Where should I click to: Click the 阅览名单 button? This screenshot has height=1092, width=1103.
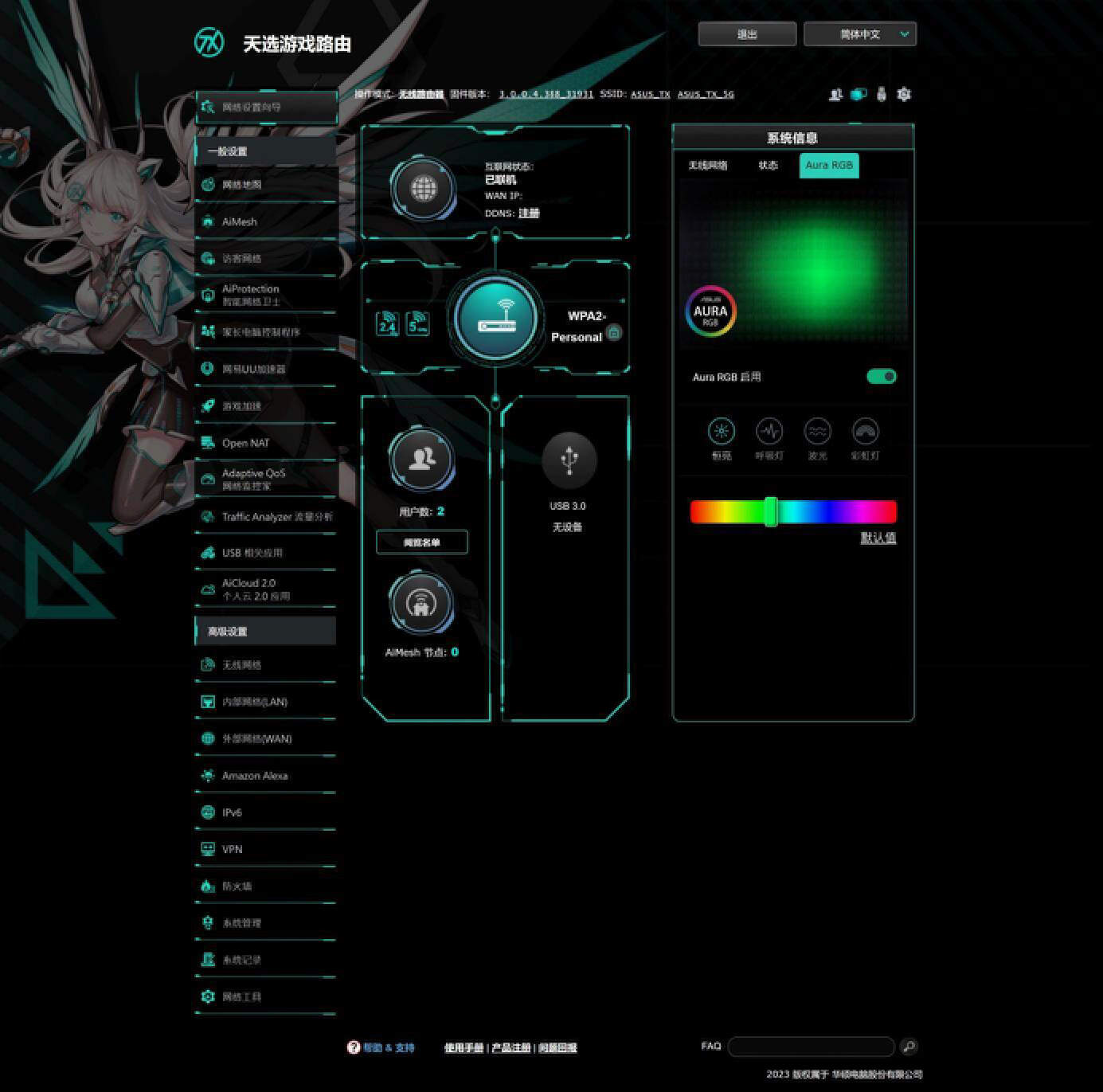pos(422,542)
